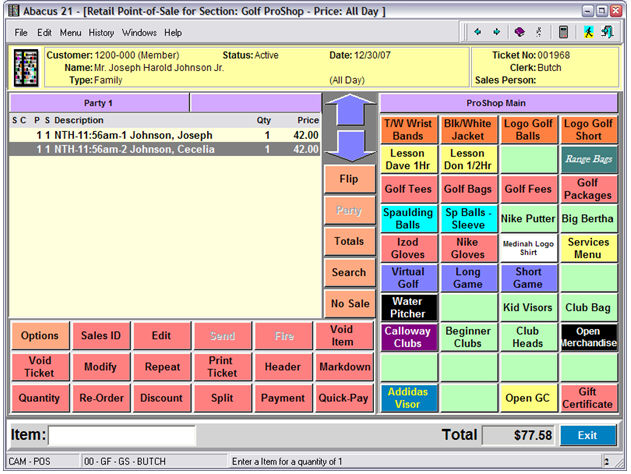
Task: Click the blue Exit button
Action: point(588,436)
